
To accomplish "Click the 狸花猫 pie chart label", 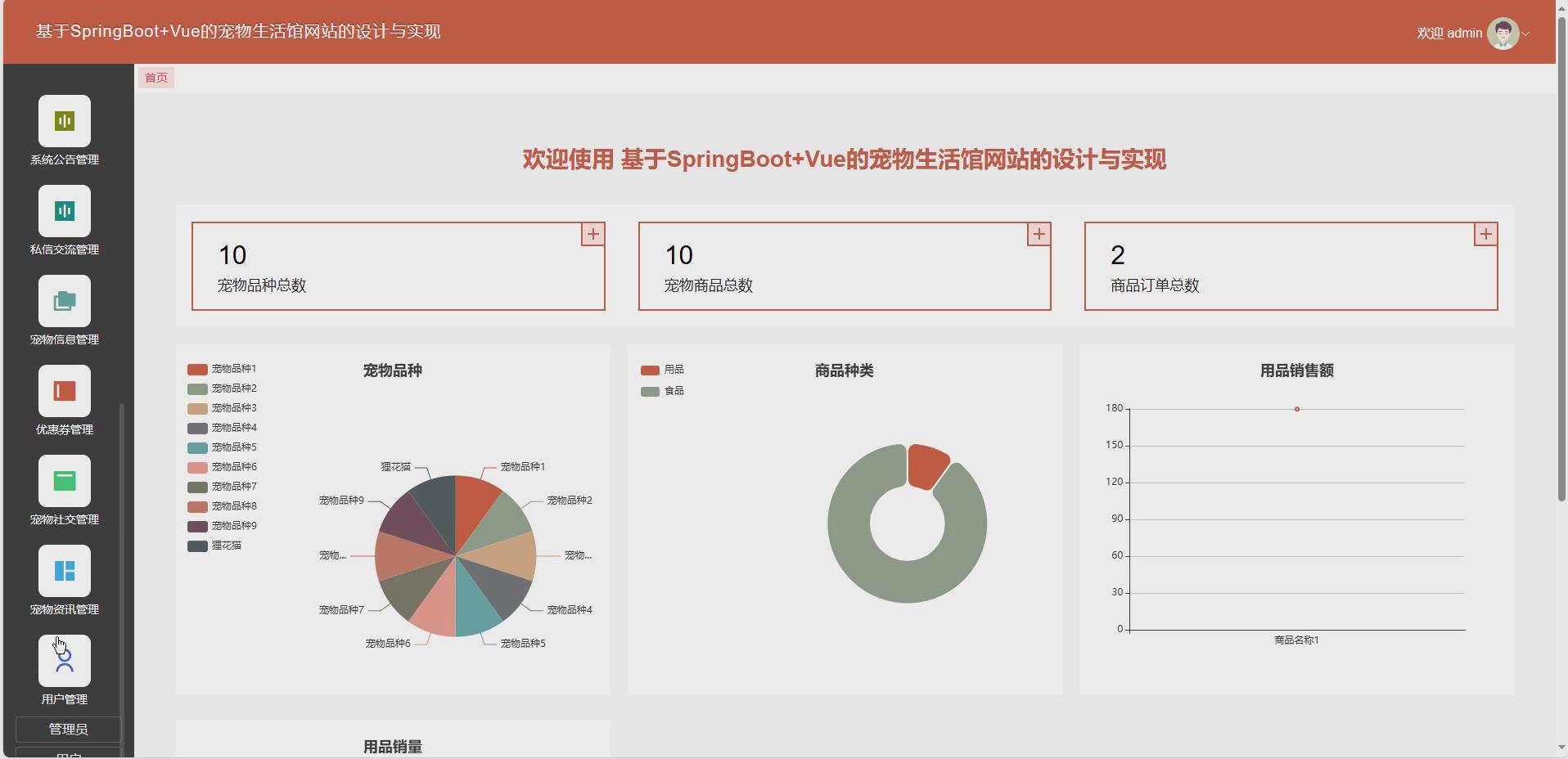I will coord(396,467).
